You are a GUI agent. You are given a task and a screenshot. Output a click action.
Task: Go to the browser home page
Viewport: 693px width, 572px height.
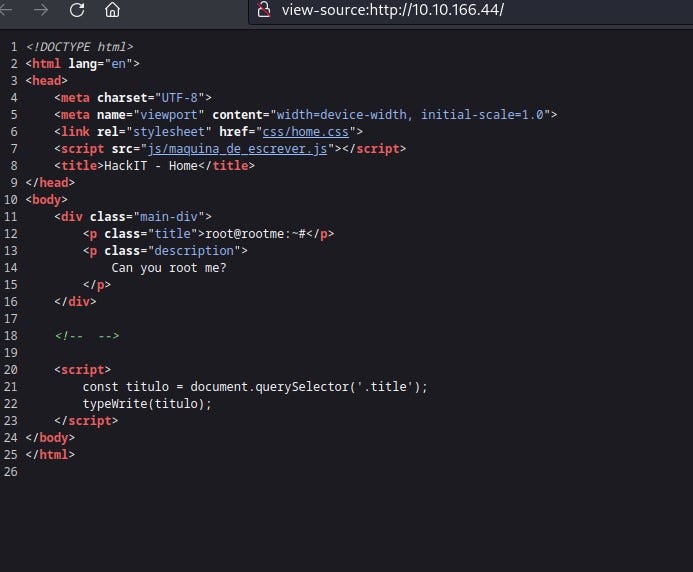[x=112, y=10]
